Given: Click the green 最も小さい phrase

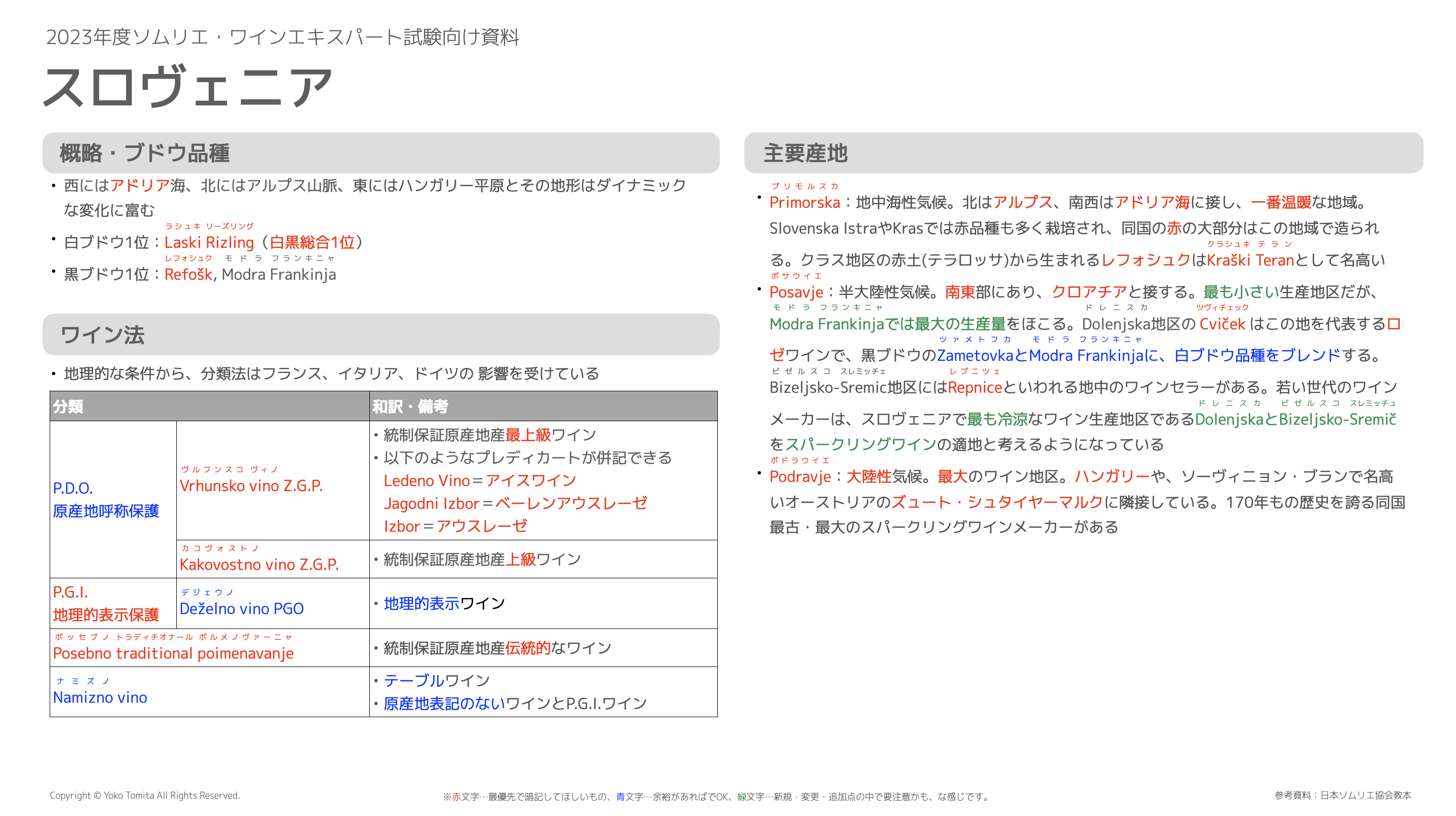Looking at the screenshot, I should click(x=1241, y=292).
